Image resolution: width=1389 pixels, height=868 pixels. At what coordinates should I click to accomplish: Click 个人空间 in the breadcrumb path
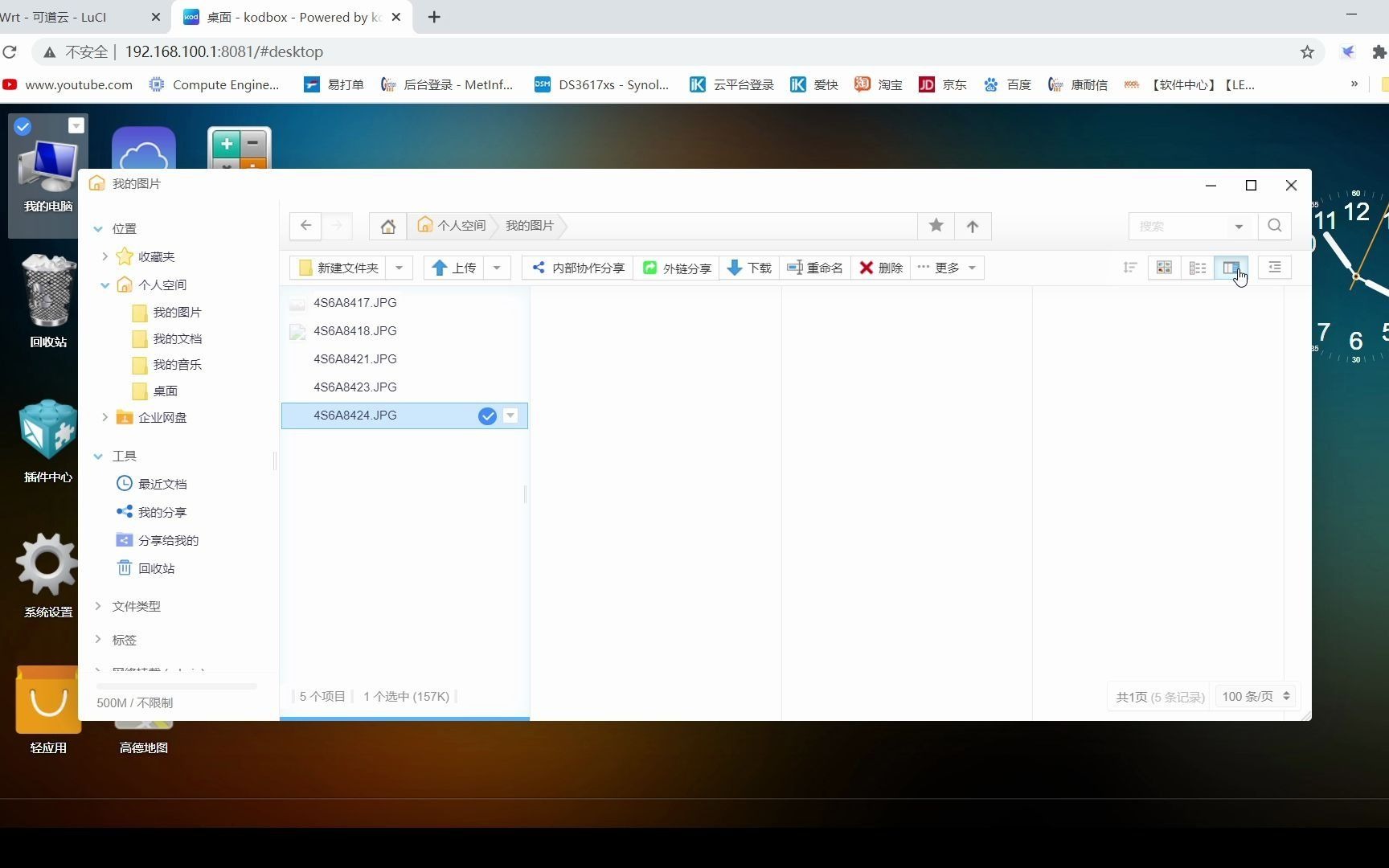[452, 226]
